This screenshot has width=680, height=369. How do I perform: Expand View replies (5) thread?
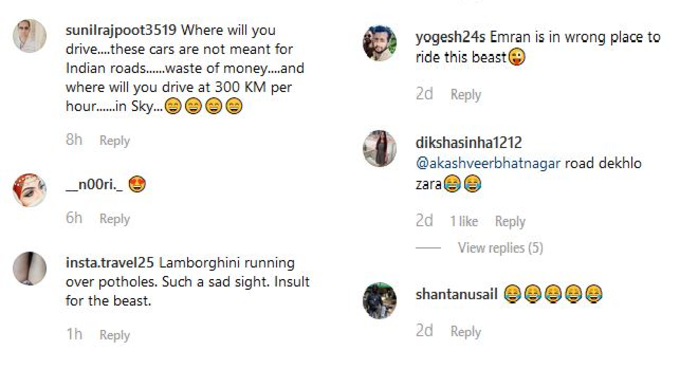tap(500, 248)
